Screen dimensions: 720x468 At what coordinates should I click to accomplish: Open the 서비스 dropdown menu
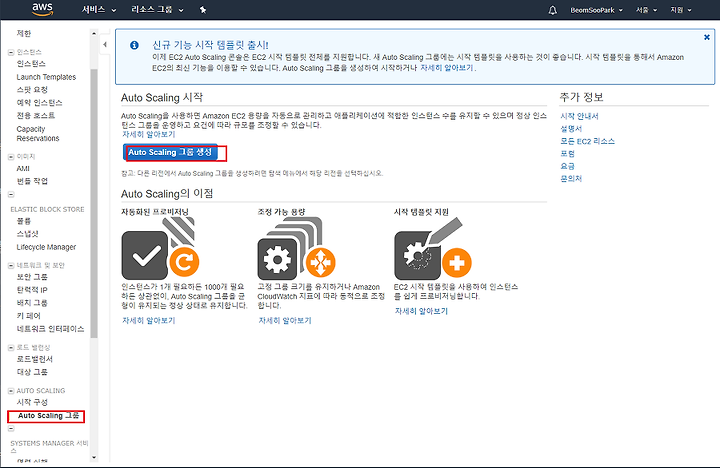coord(99,10)
